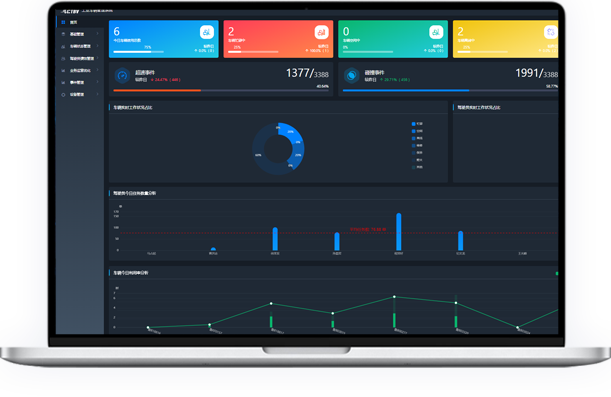The image size is (611, 397).
Task: Click the red average line label in bar chart
Action: click(367, 229)
